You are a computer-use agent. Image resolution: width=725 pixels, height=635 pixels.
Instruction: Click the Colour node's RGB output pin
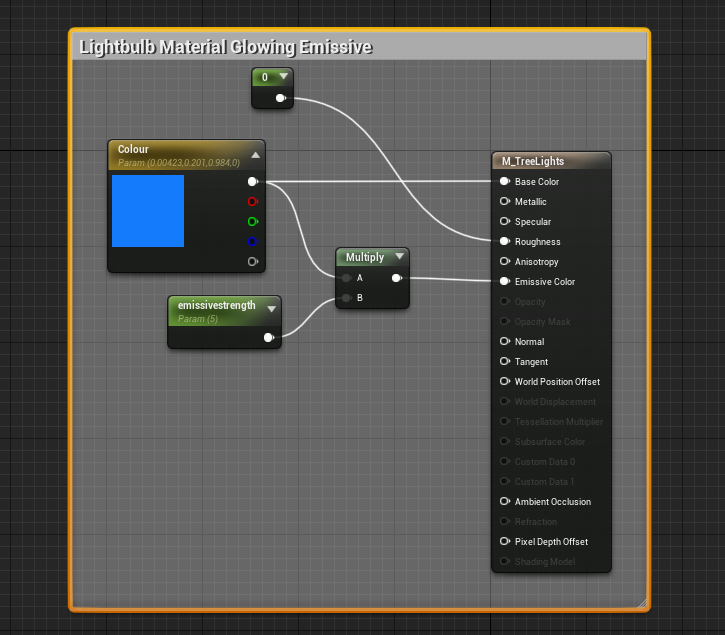pos(252,182)
